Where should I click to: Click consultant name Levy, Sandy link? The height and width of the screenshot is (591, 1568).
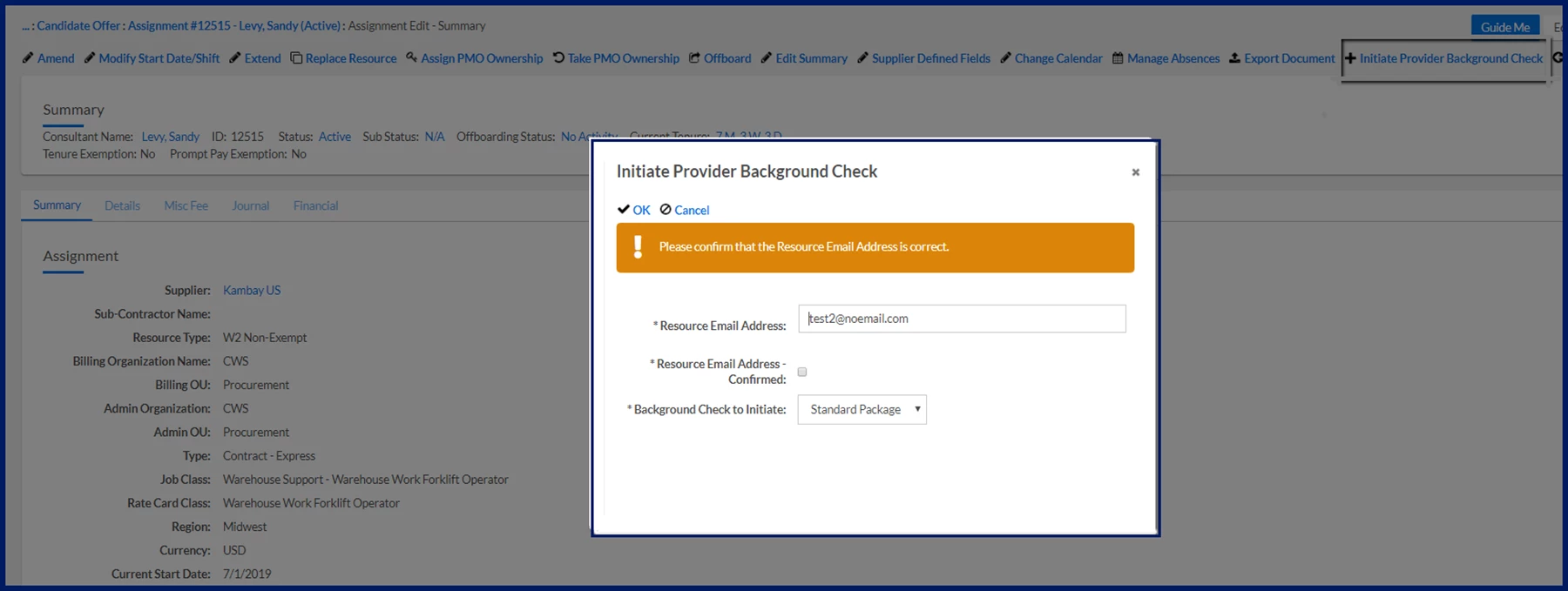170,137
